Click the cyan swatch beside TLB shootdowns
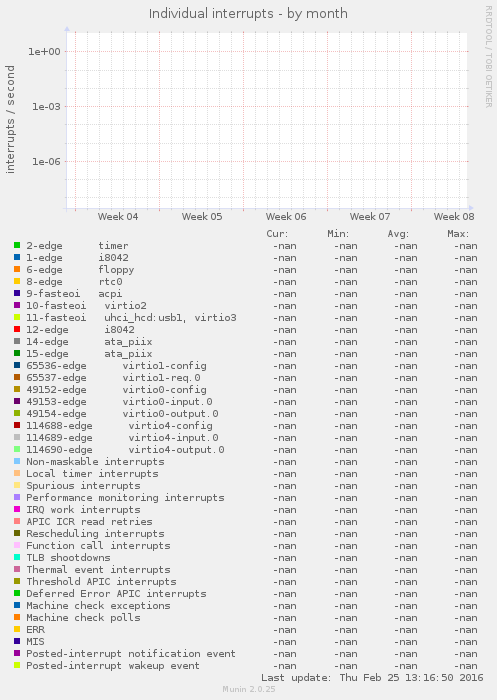497x700 pixels. [17, 557]
